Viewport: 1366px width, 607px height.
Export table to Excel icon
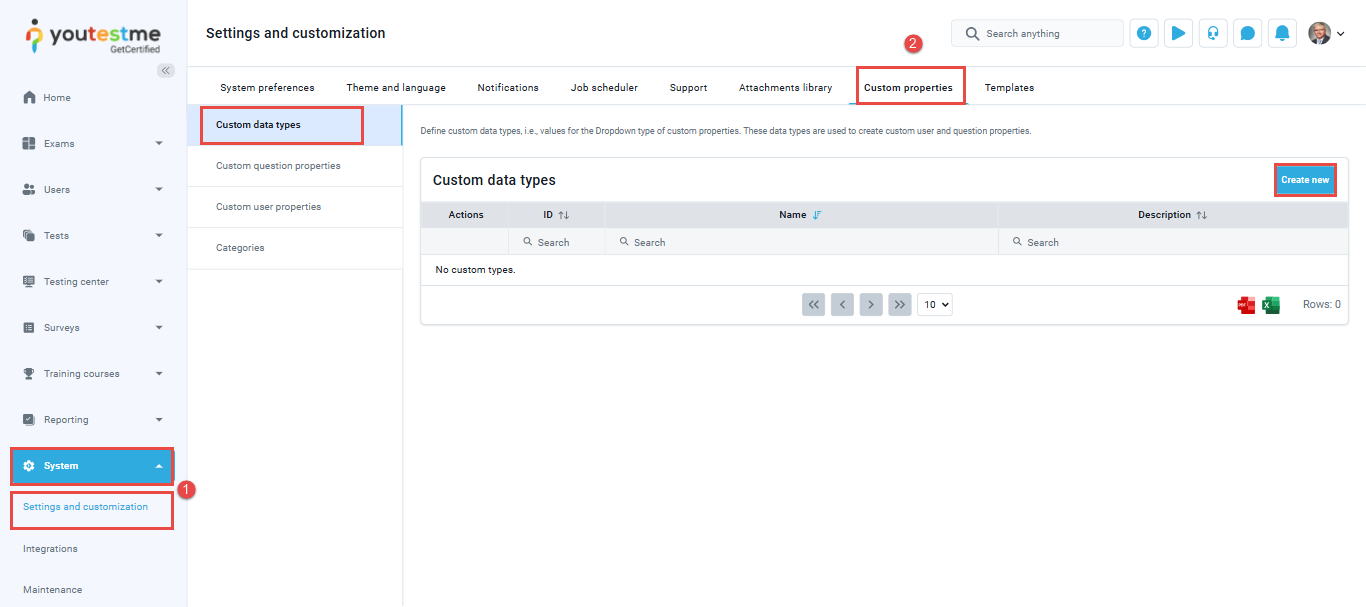[1271, 305]
